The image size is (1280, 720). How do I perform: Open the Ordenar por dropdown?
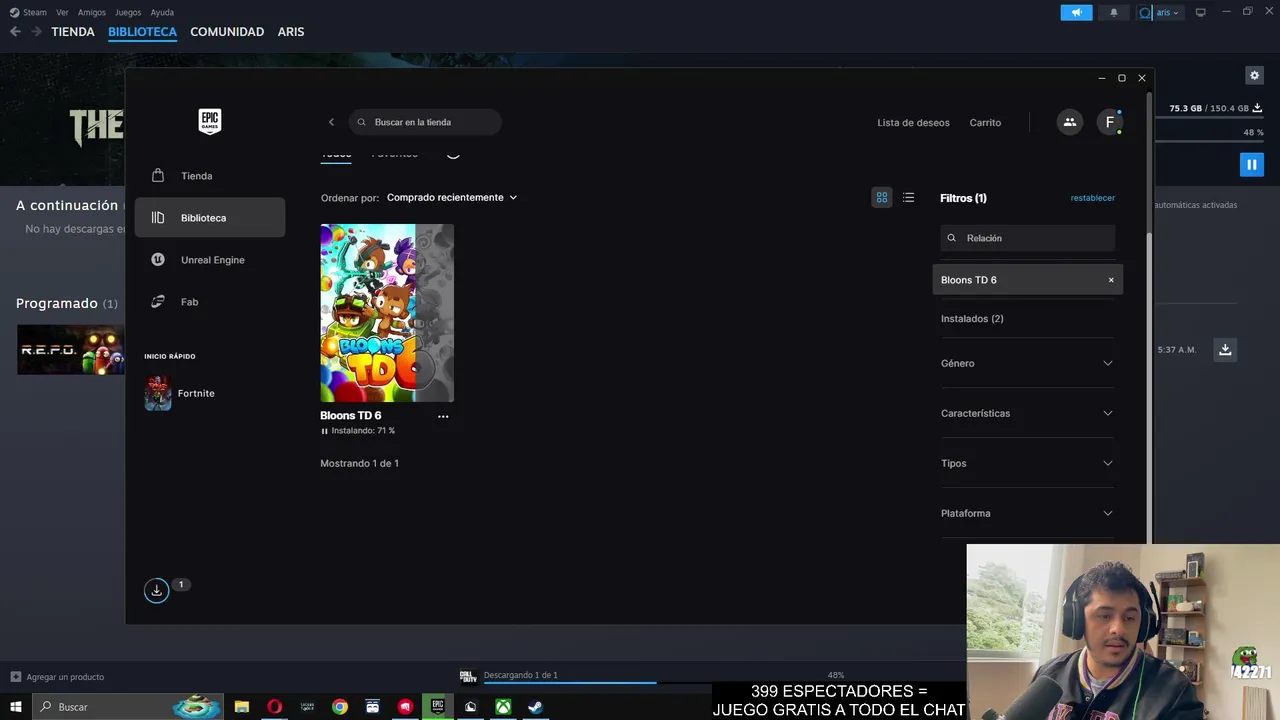point(452,198)
